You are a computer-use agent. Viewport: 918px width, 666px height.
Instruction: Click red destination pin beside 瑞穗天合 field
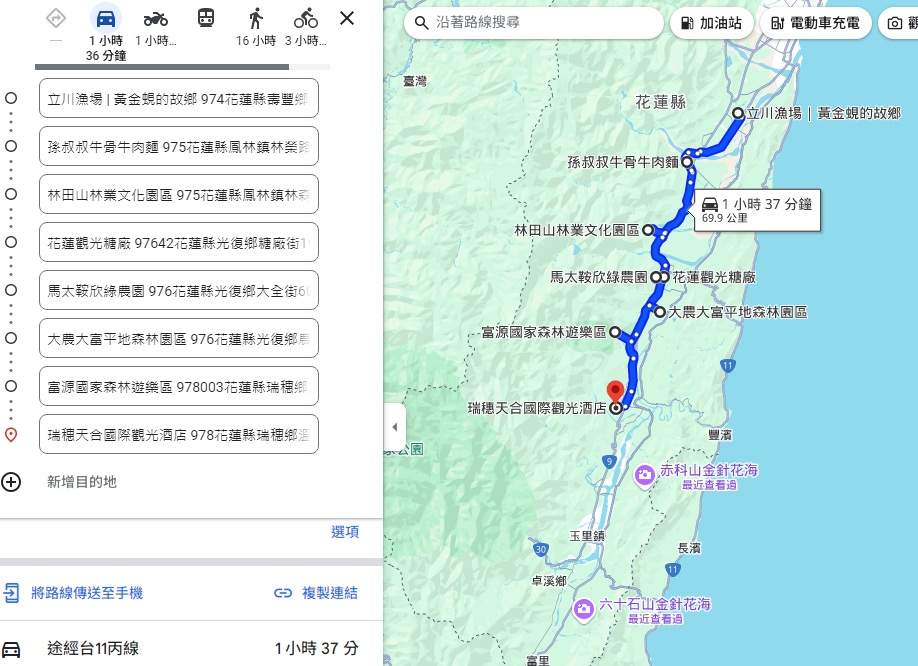(x=11, y=435)
